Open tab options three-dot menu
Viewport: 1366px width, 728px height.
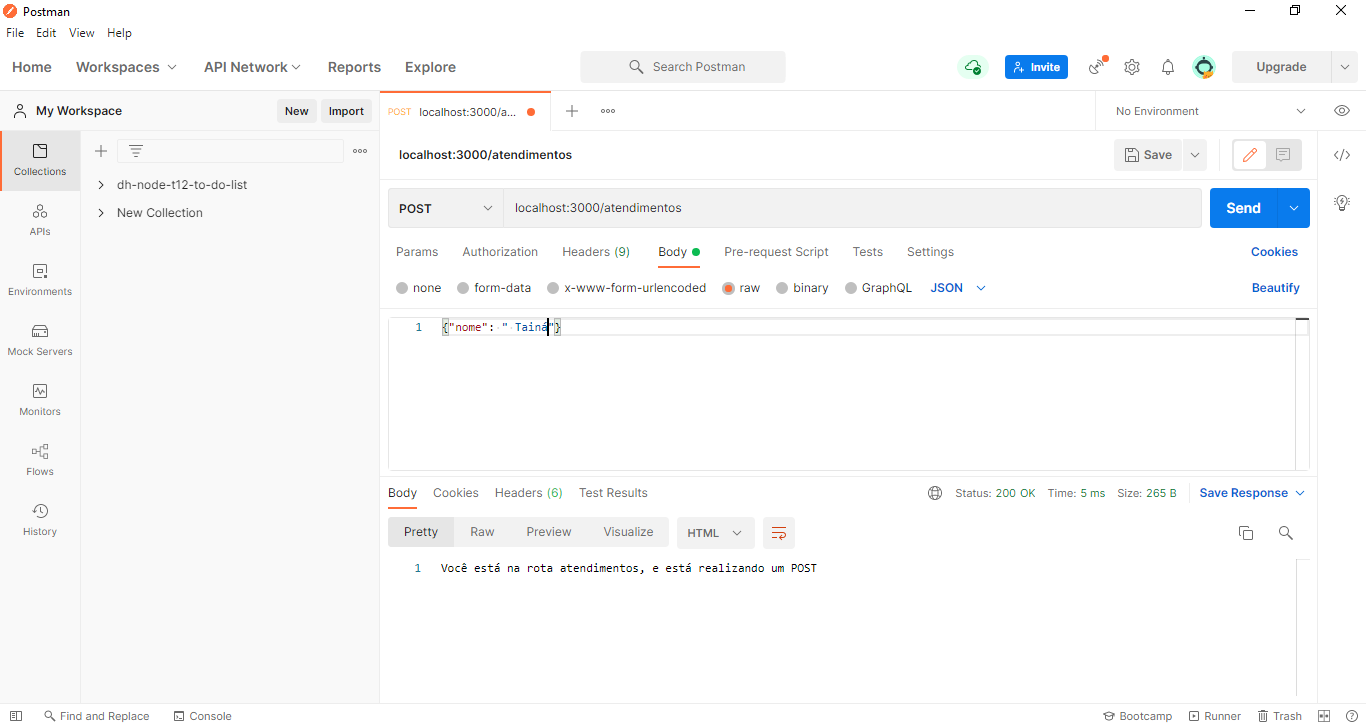coord(608,111)
